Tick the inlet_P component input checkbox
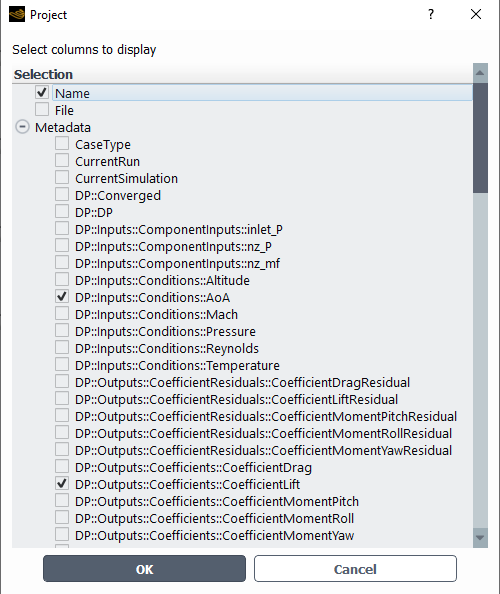This screenshot has height=594, width=500. (62, 229)
